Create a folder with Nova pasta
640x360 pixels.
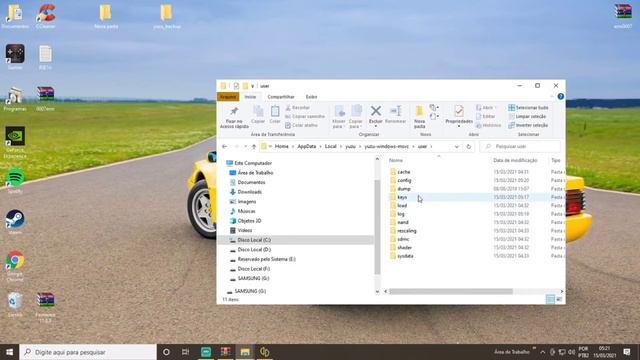click(x=420, y=117)
